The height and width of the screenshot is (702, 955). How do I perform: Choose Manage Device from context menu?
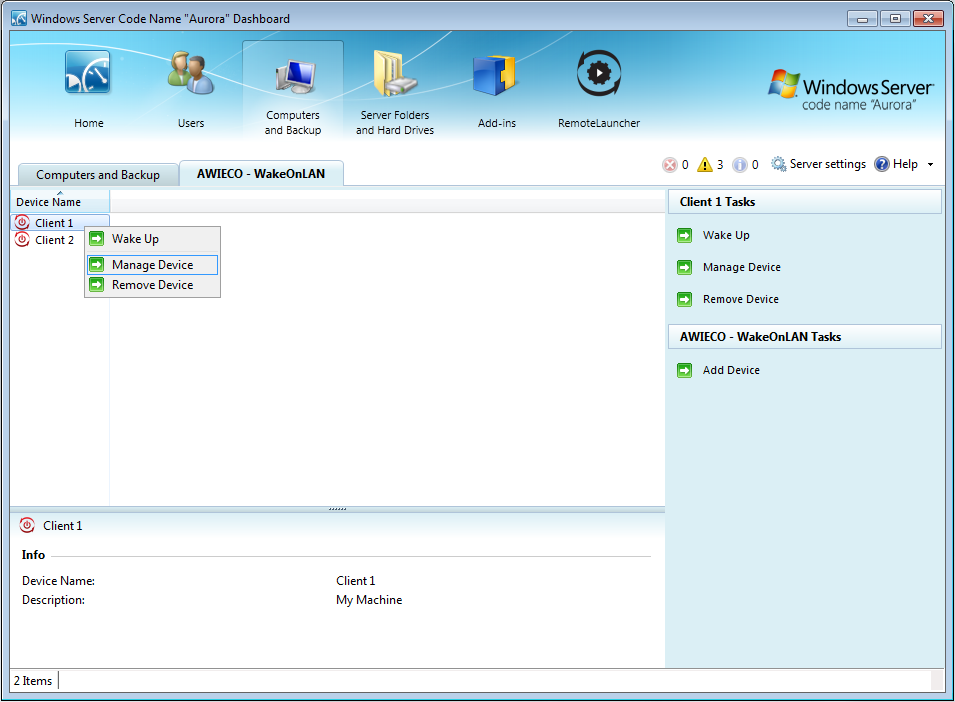152,265
